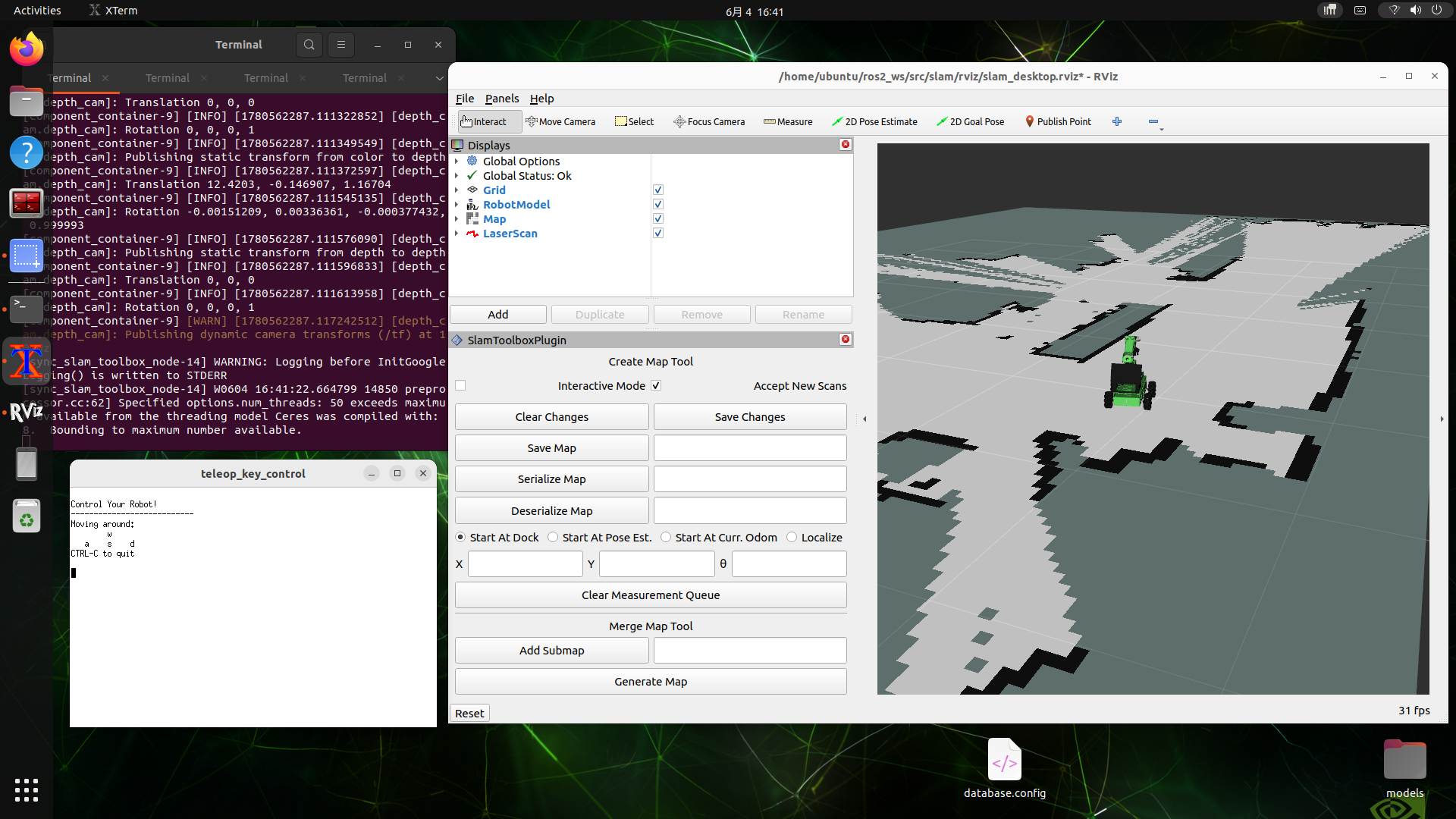Image resolution: width=1456 pixels, height=819 pixels.
Task: Toggle the LaserScan display checkbox
Action: [x=658, y=233]
